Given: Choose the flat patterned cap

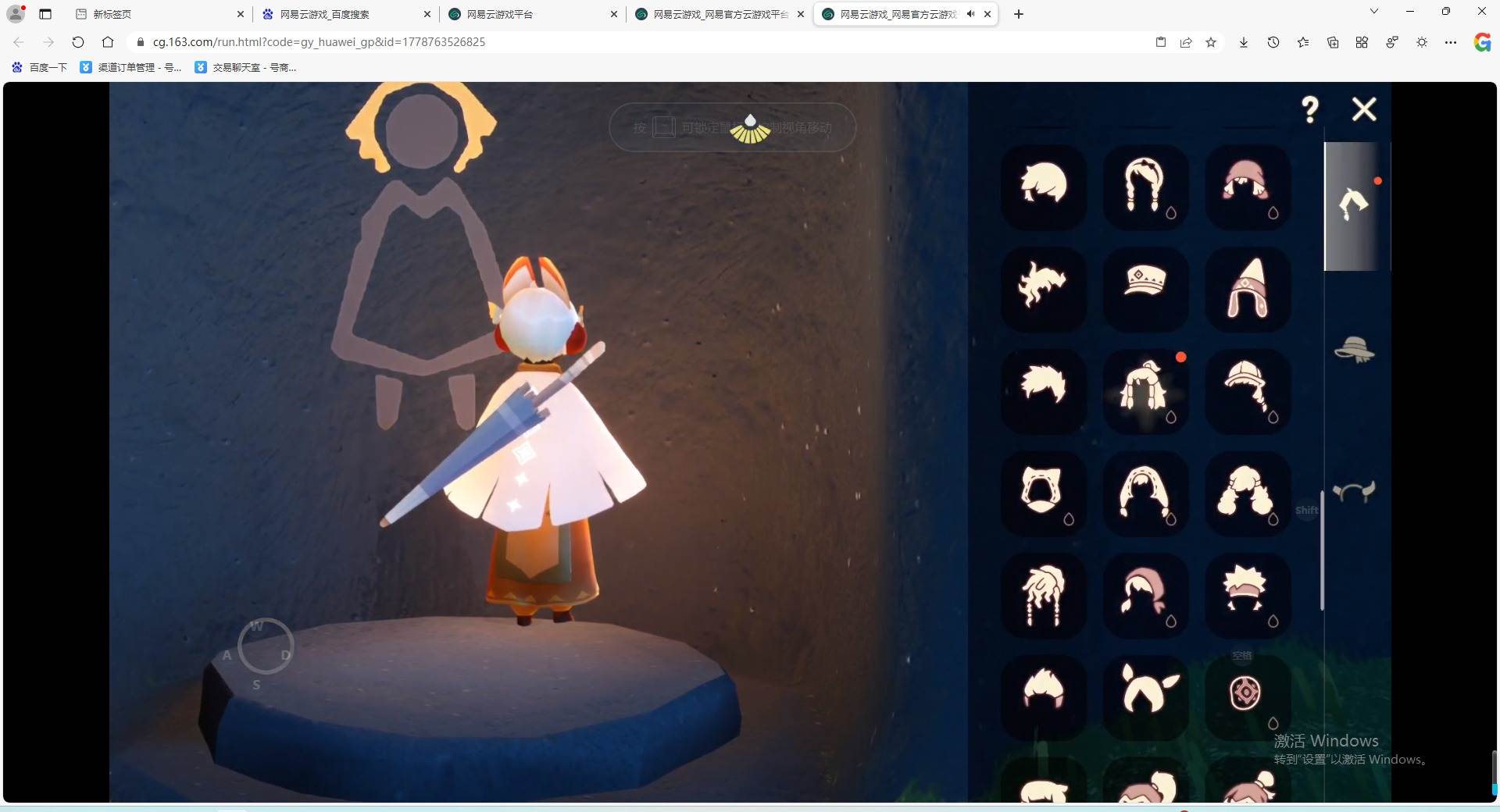Looking at the screenshot, I should click(1145, 289).
